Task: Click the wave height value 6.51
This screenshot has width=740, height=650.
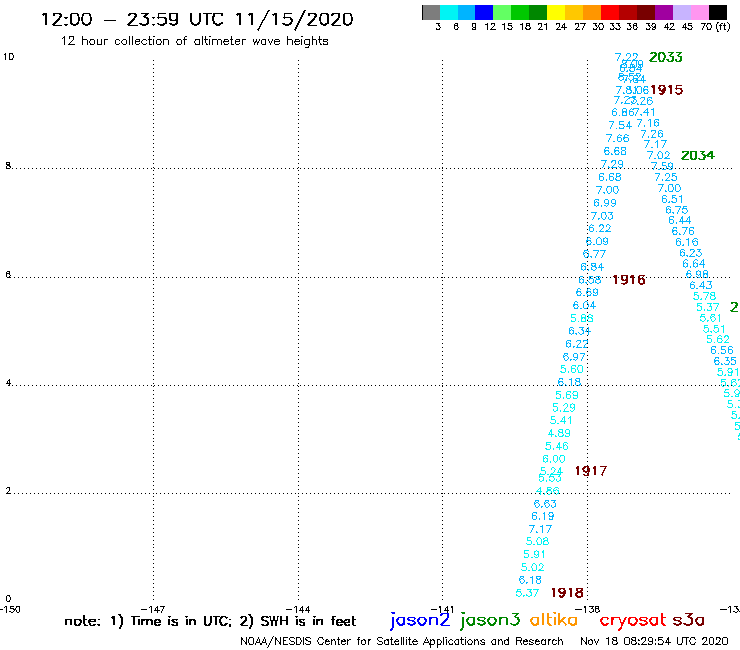Action: click(x=672, y=199)
